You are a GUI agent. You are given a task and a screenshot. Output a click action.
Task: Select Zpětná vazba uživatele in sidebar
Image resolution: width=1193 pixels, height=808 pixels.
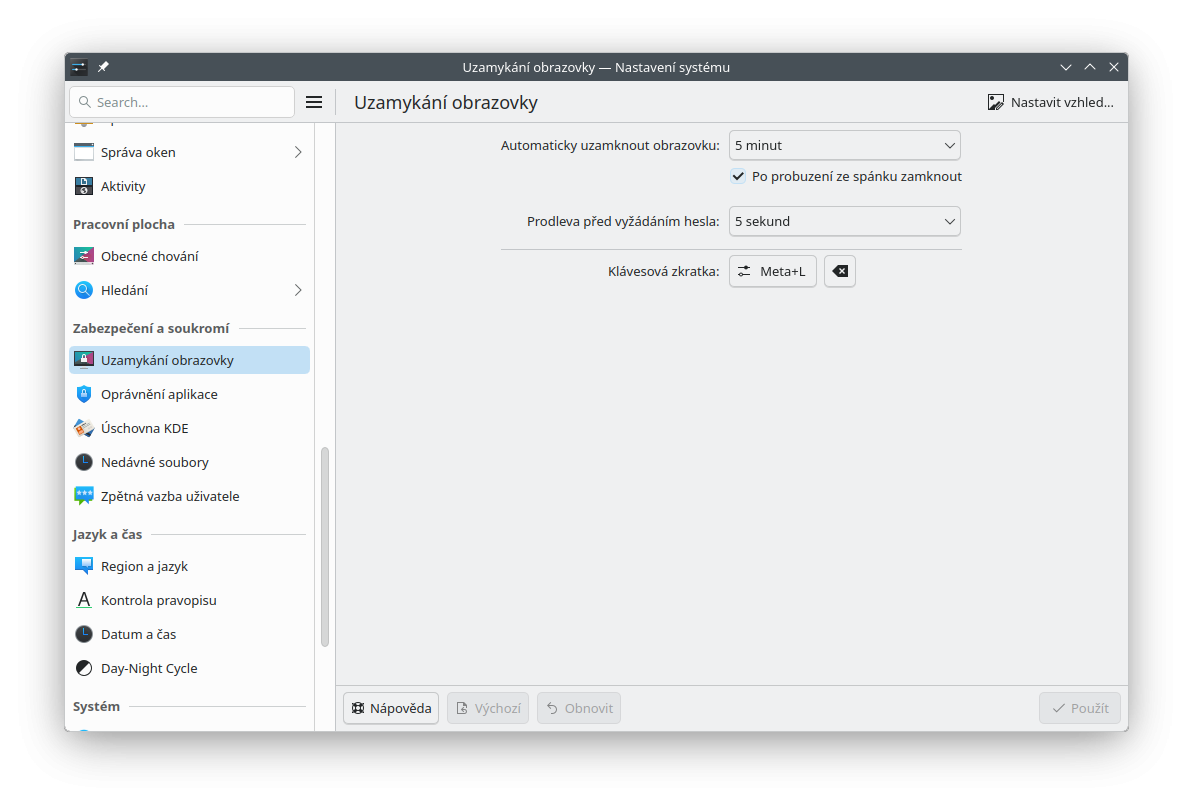[170, 496]
